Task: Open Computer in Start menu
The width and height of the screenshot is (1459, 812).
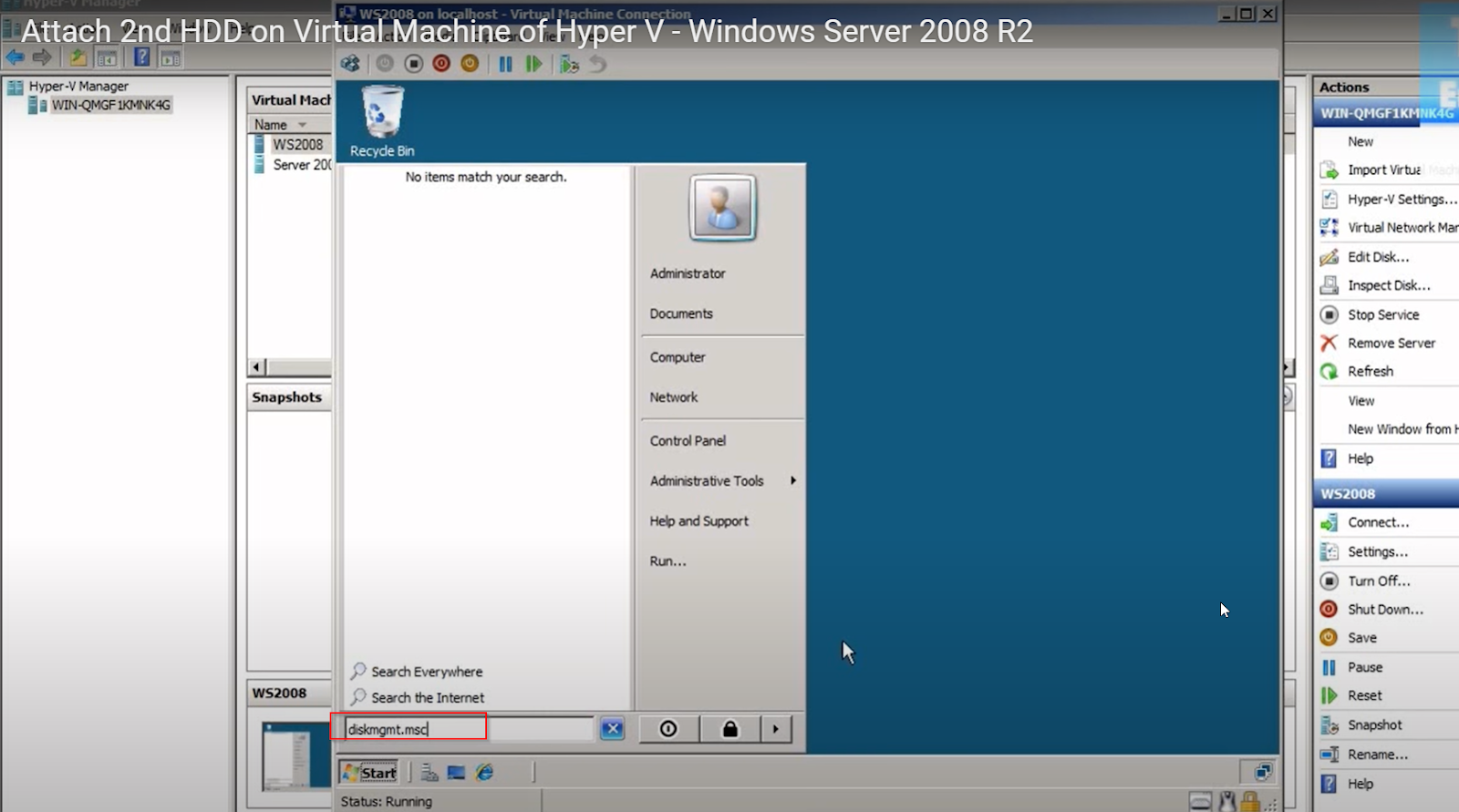Action: pos(678,357)
